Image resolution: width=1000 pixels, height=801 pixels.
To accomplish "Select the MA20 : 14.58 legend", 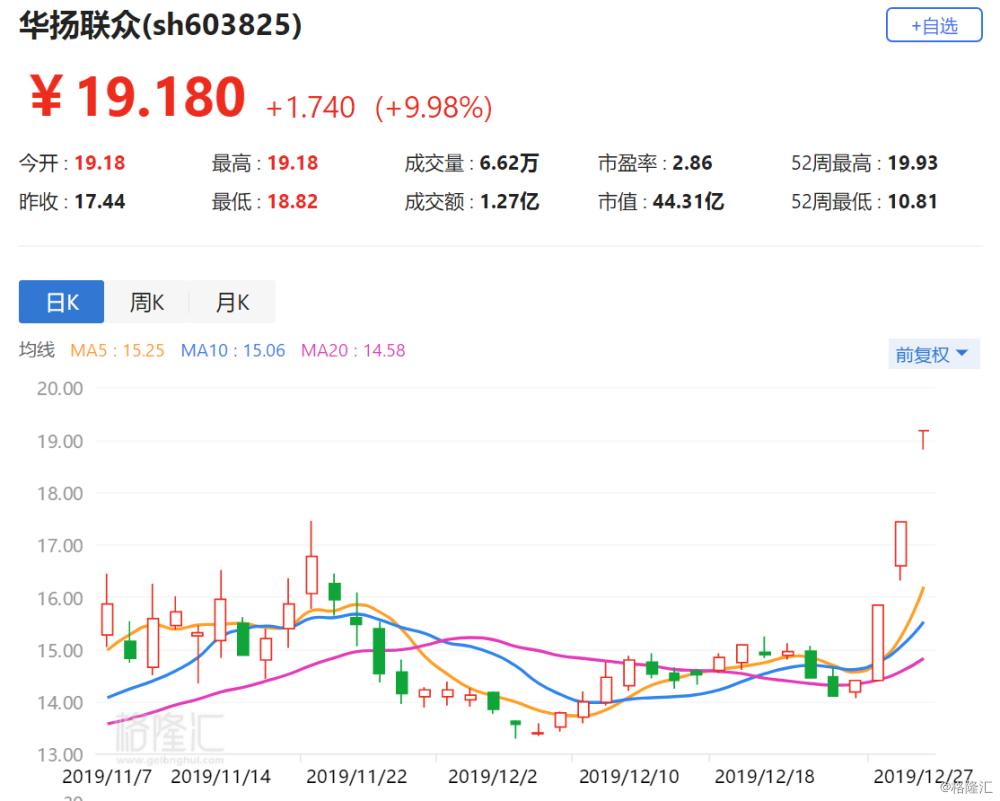I will coord(353,350).
